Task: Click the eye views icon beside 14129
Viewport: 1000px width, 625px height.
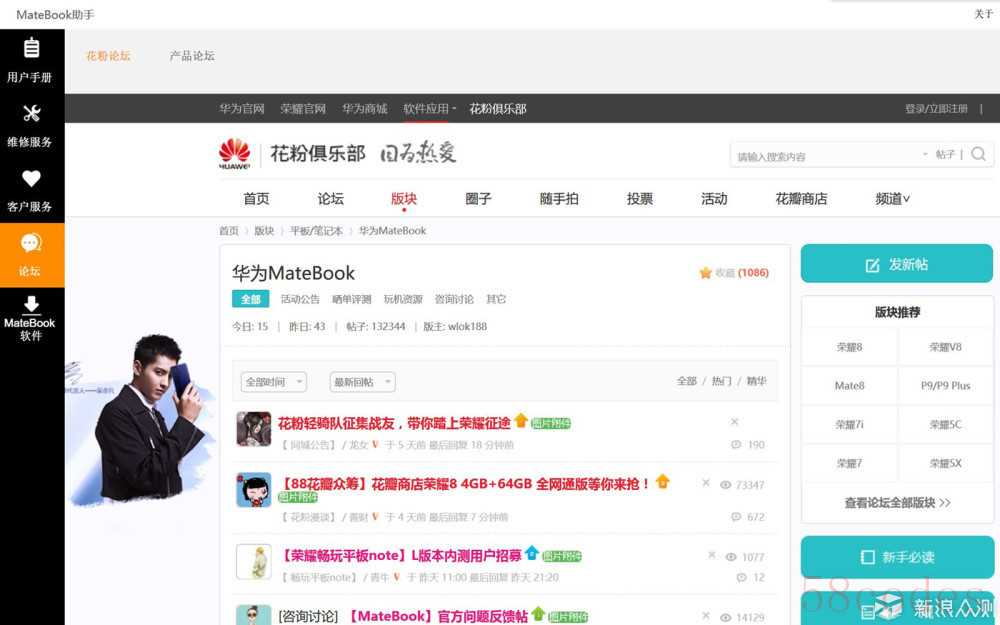Action: pyautogui.click(x=726, y=617)
